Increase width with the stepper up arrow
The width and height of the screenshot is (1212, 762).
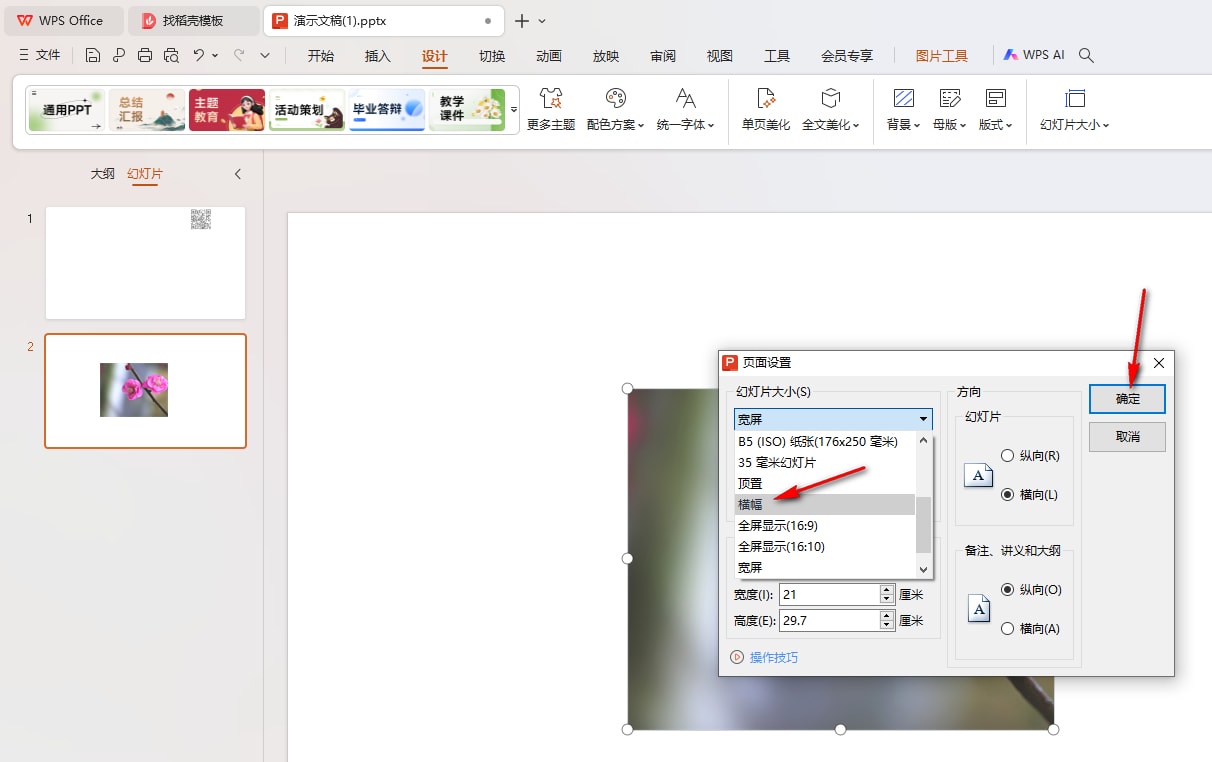point(887,589)
